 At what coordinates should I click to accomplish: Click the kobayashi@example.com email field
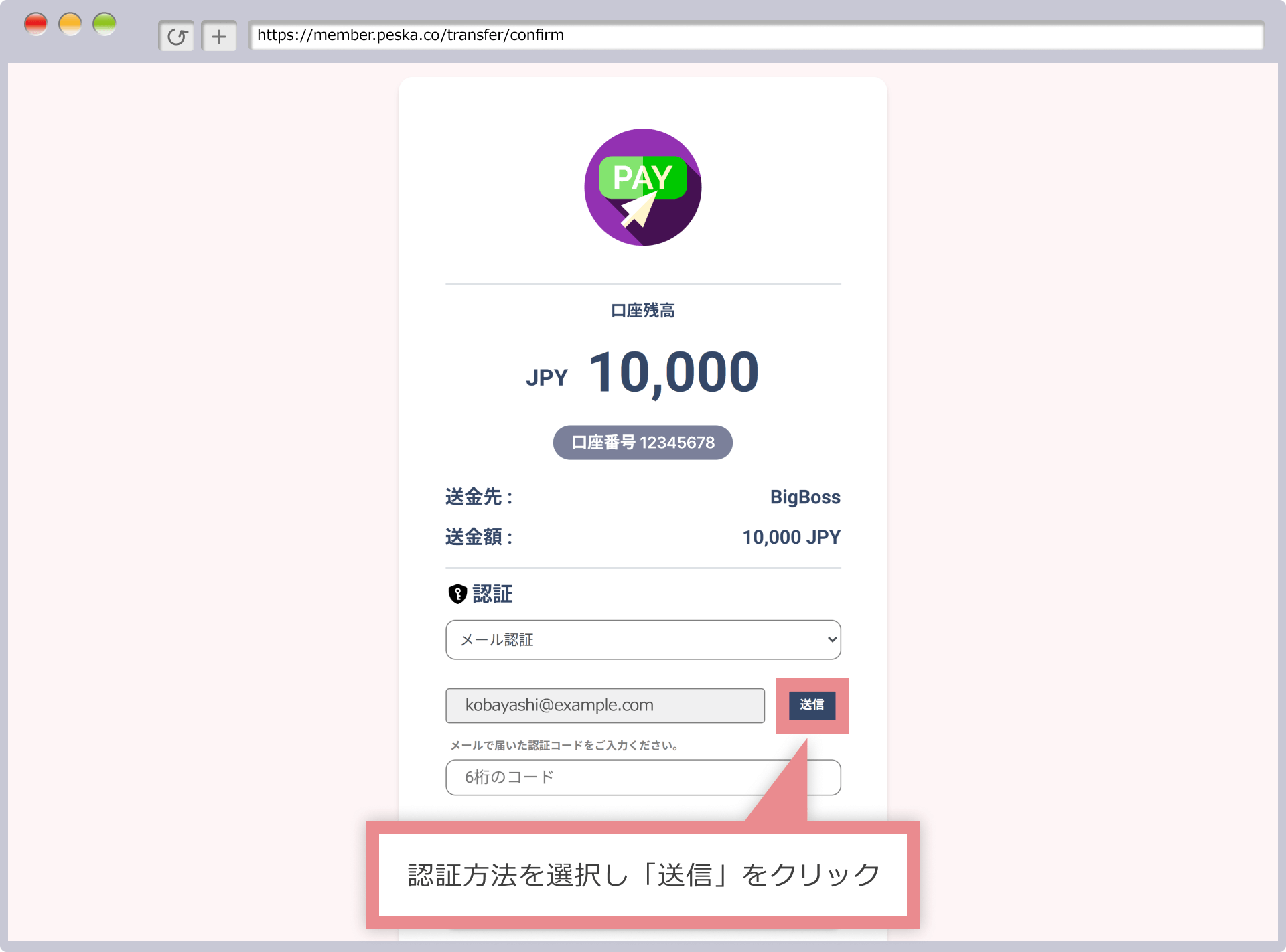(605, 706)
